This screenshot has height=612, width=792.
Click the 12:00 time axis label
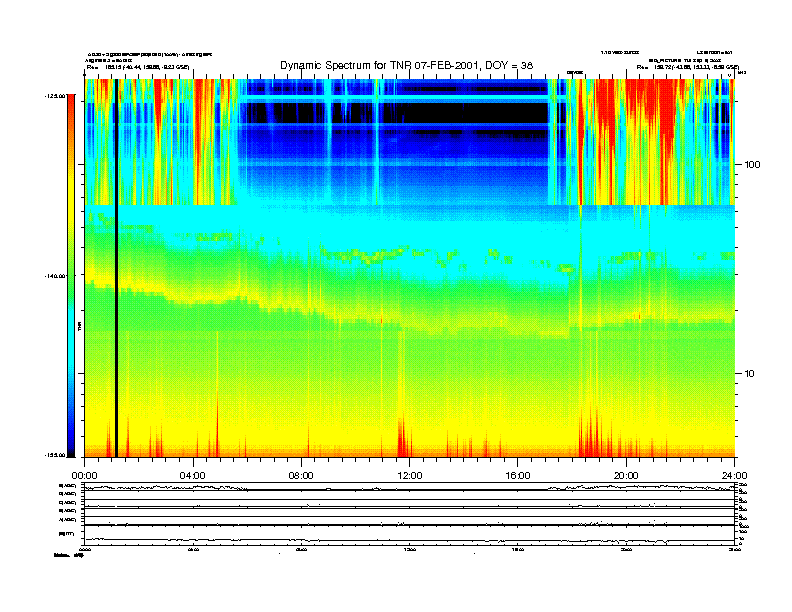(x=410, y=476)
